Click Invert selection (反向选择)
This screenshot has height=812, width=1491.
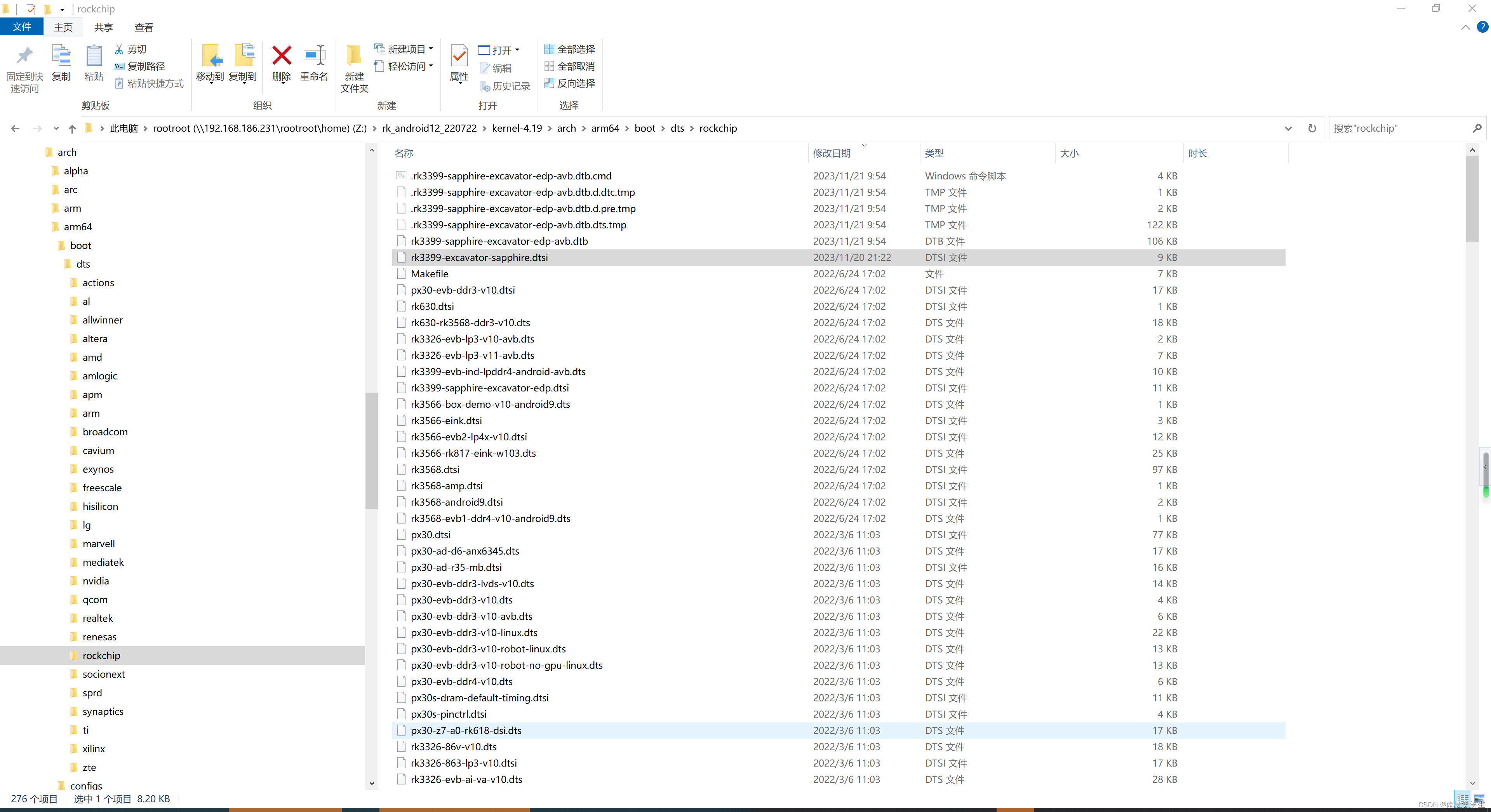point(569,83)
